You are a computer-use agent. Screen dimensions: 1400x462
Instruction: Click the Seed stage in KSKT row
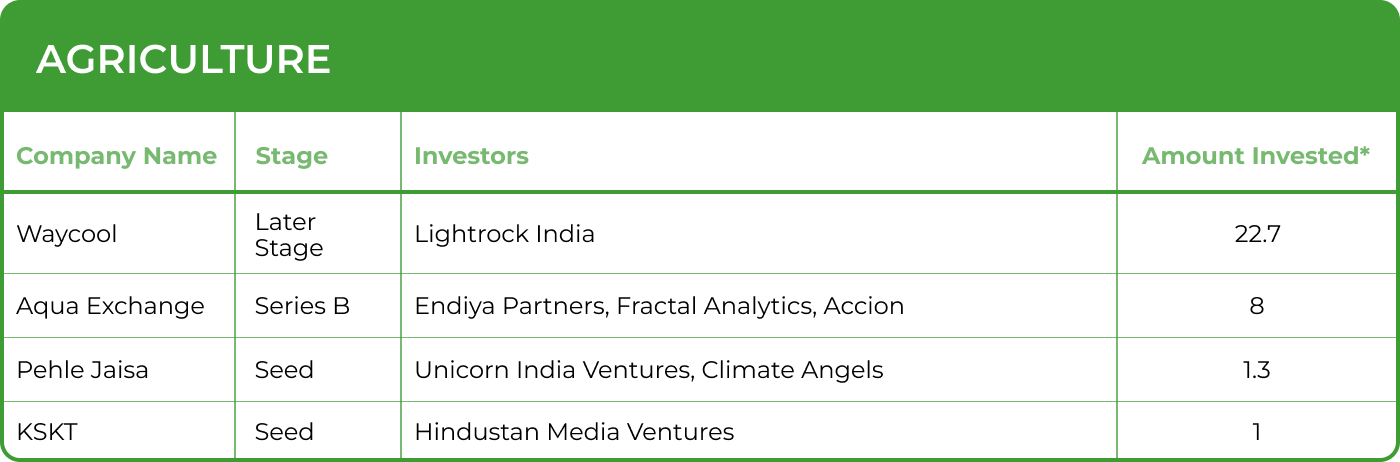pos(284,432)
